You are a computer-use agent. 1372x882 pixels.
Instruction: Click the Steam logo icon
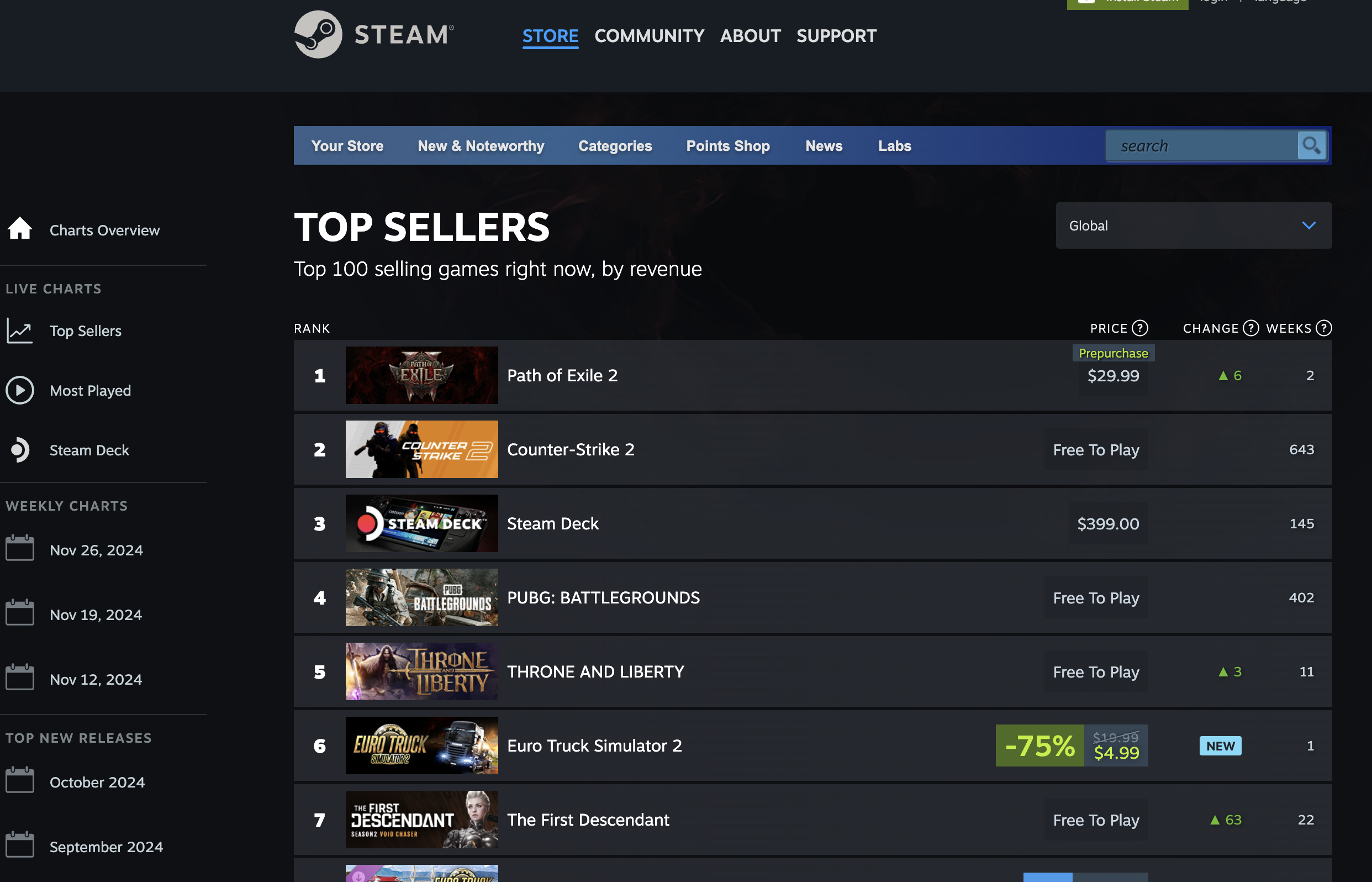318,34
